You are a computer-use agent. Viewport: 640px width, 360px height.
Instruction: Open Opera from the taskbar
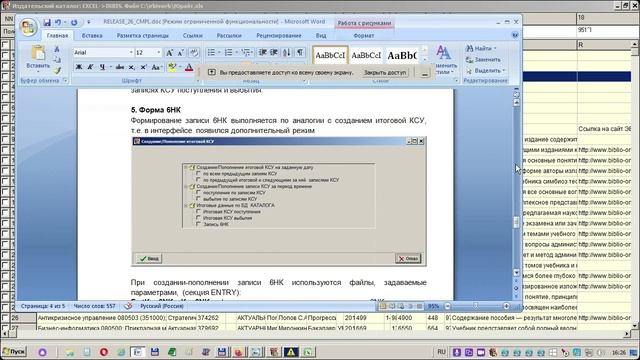pyautogui.click(x=104, y=352)
